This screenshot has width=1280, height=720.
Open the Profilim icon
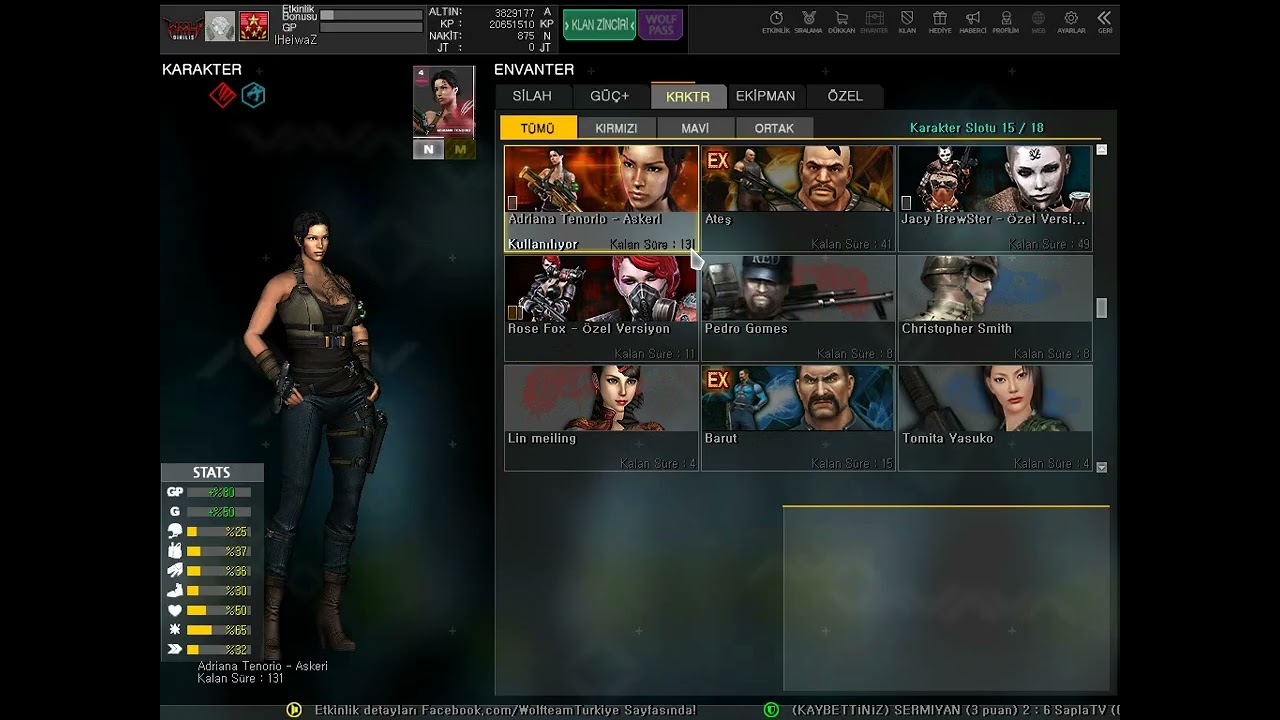pyautogui.click(x=1006, y=22)
